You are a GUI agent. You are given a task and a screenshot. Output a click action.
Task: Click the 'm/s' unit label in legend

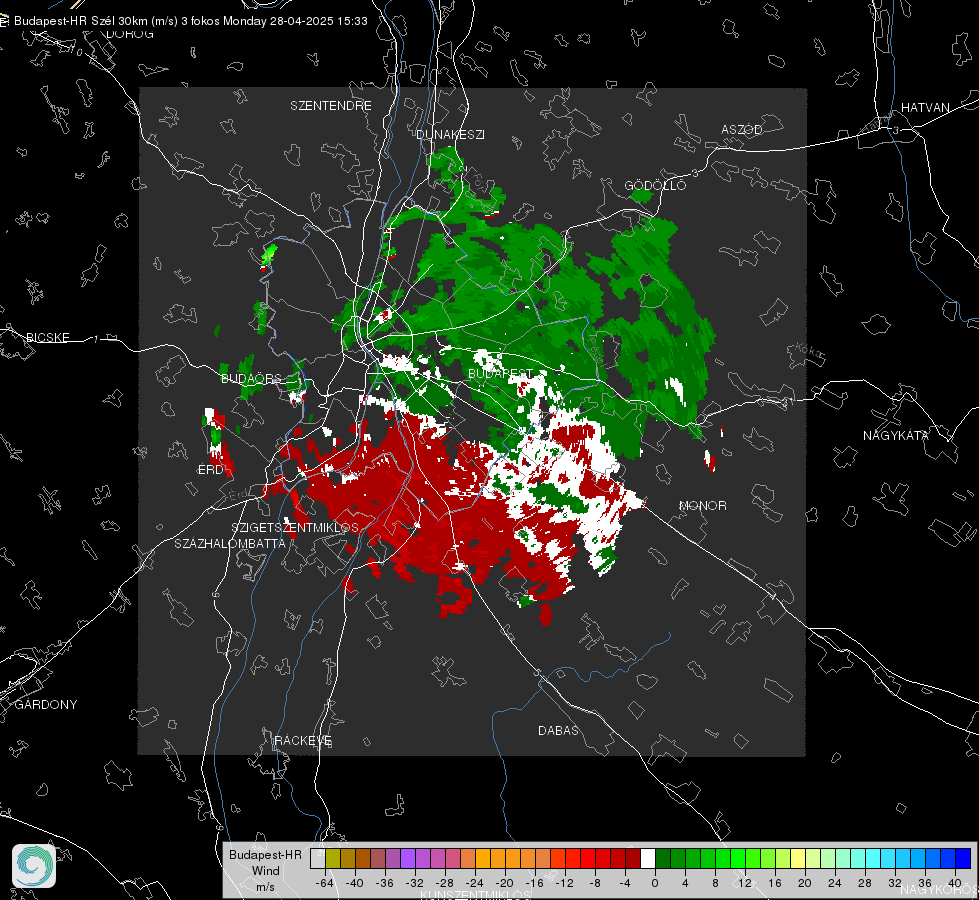coord(265,886)
